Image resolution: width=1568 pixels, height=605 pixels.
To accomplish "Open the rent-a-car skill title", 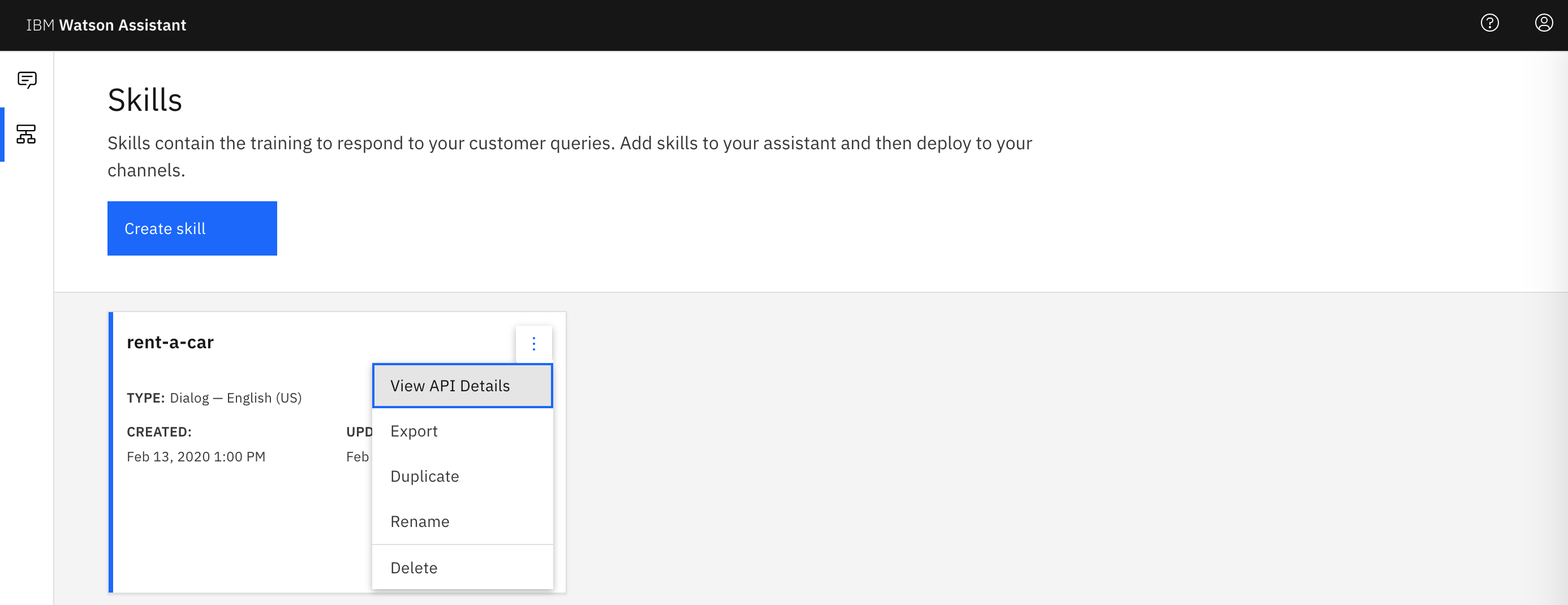I will pos(170,343).
